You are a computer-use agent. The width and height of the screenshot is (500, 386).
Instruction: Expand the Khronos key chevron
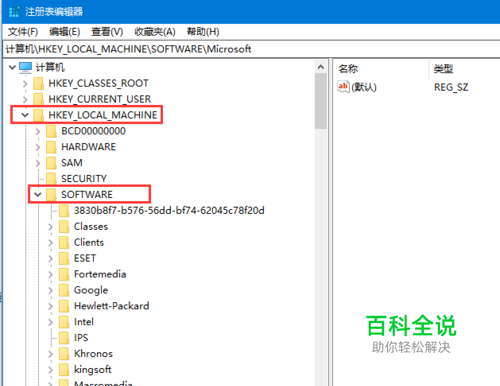[50, 354]
